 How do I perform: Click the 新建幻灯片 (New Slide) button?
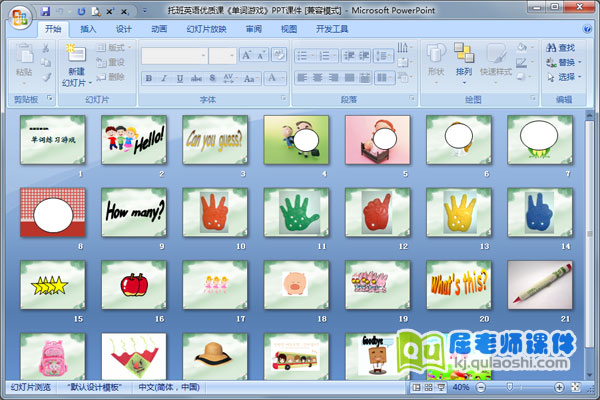point(76,64)
